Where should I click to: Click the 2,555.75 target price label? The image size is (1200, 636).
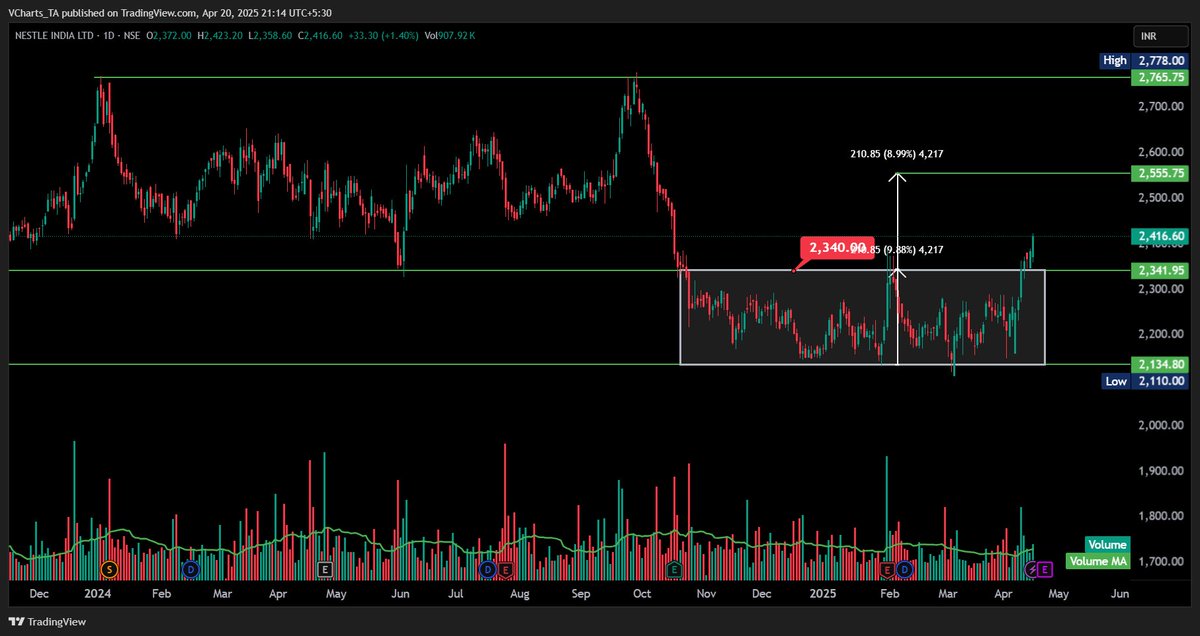tap(1160, 173)
